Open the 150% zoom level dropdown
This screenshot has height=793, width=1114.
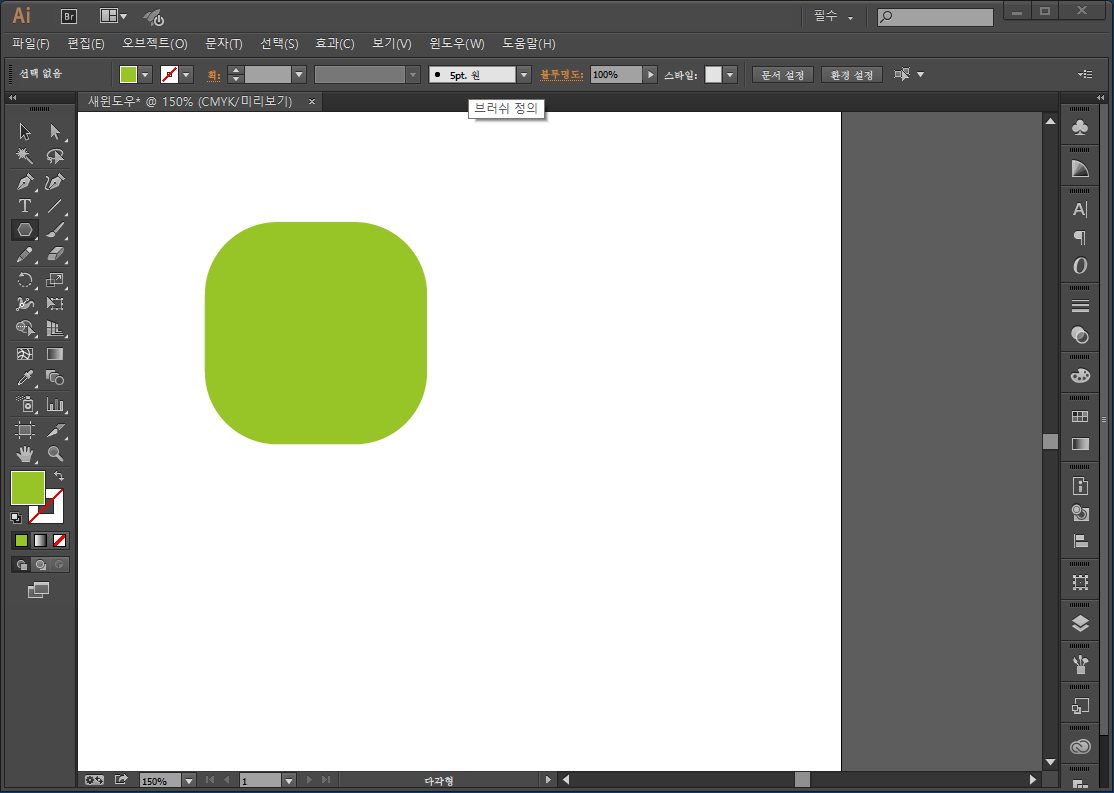tap(187, 780)
